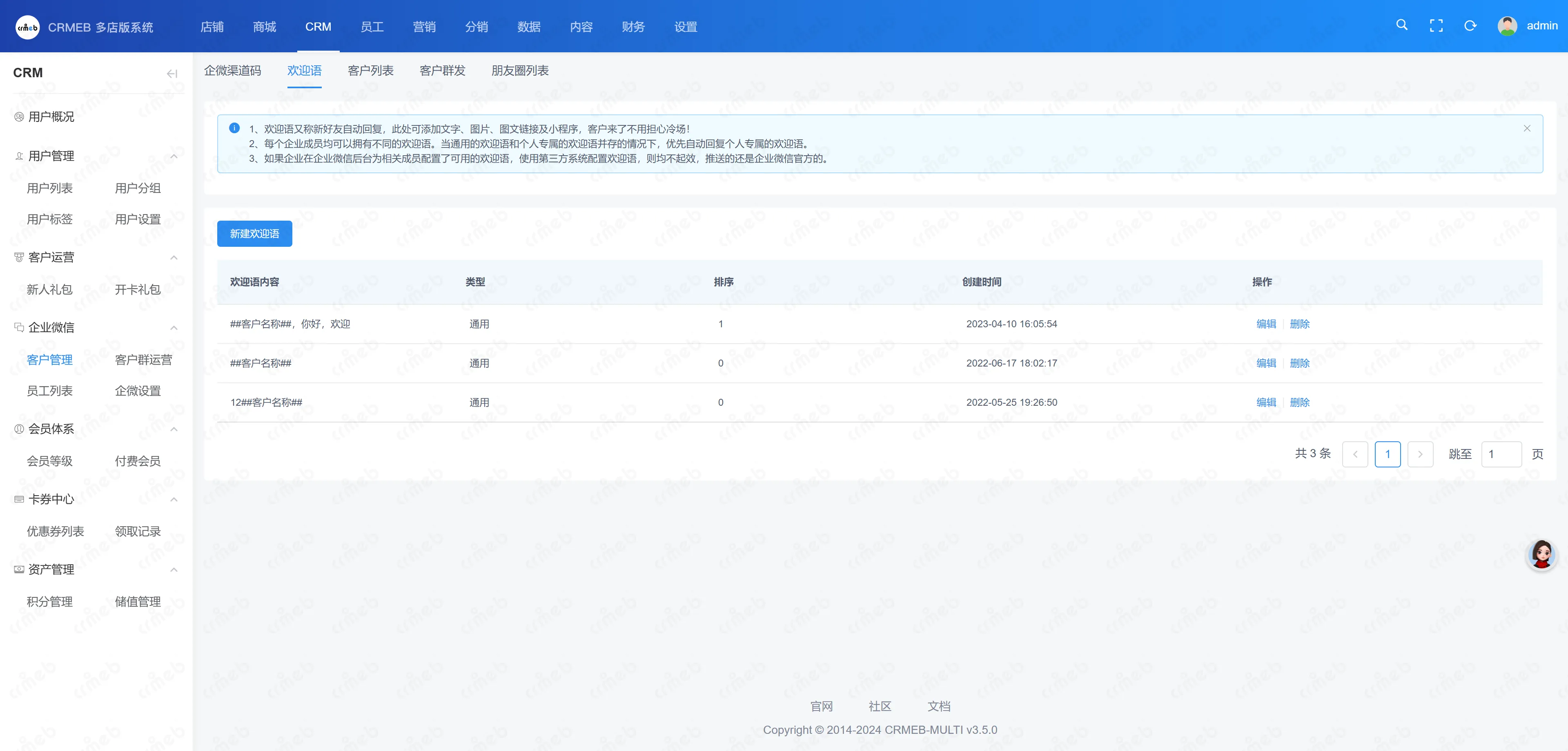
Task: Open the 分销 top menu
Action: click(476, 27)
